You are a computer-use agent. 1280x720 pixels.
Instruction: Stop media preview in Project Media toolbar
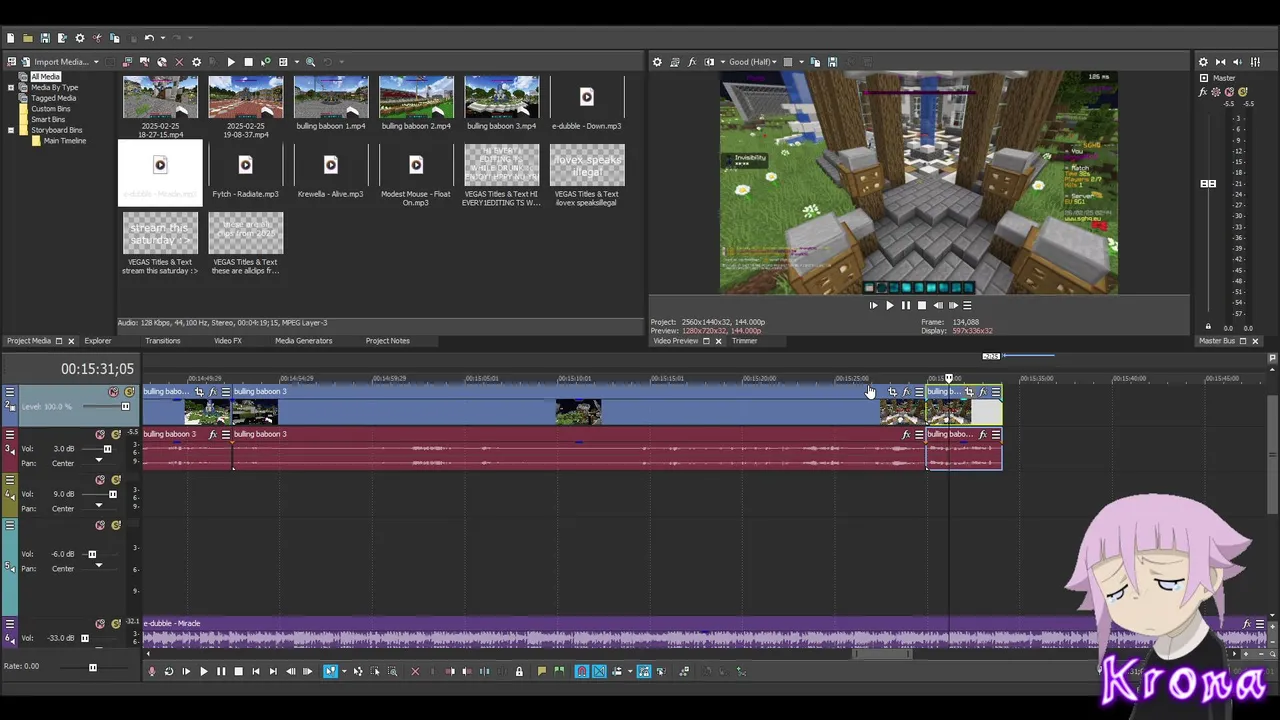[x=248, y=62]
